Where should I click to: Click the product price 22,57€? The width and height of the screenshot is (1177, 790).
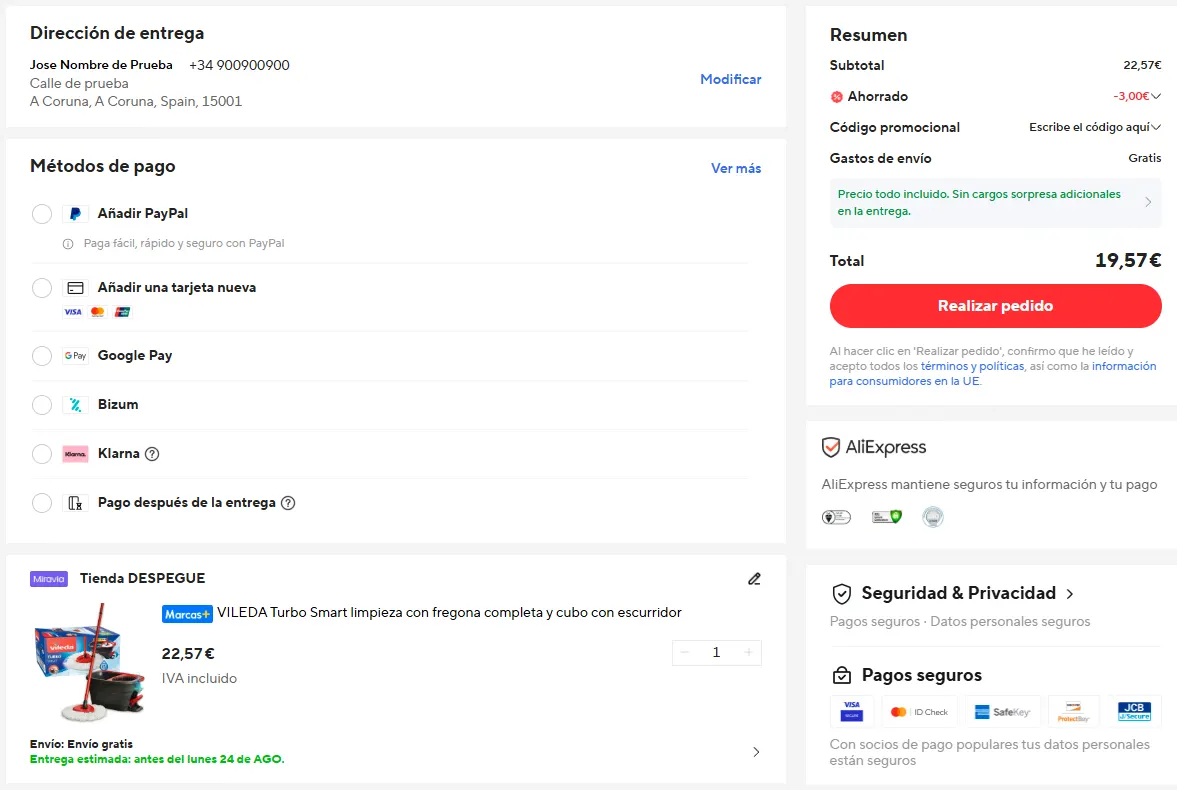pyautogui.click(x=188, y=654)
